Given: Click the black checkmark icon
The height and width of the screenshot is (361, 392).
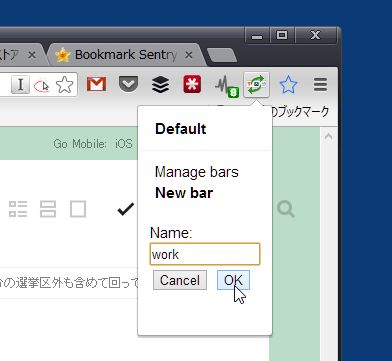Looking at the screenshot, I should click(126, 209).
